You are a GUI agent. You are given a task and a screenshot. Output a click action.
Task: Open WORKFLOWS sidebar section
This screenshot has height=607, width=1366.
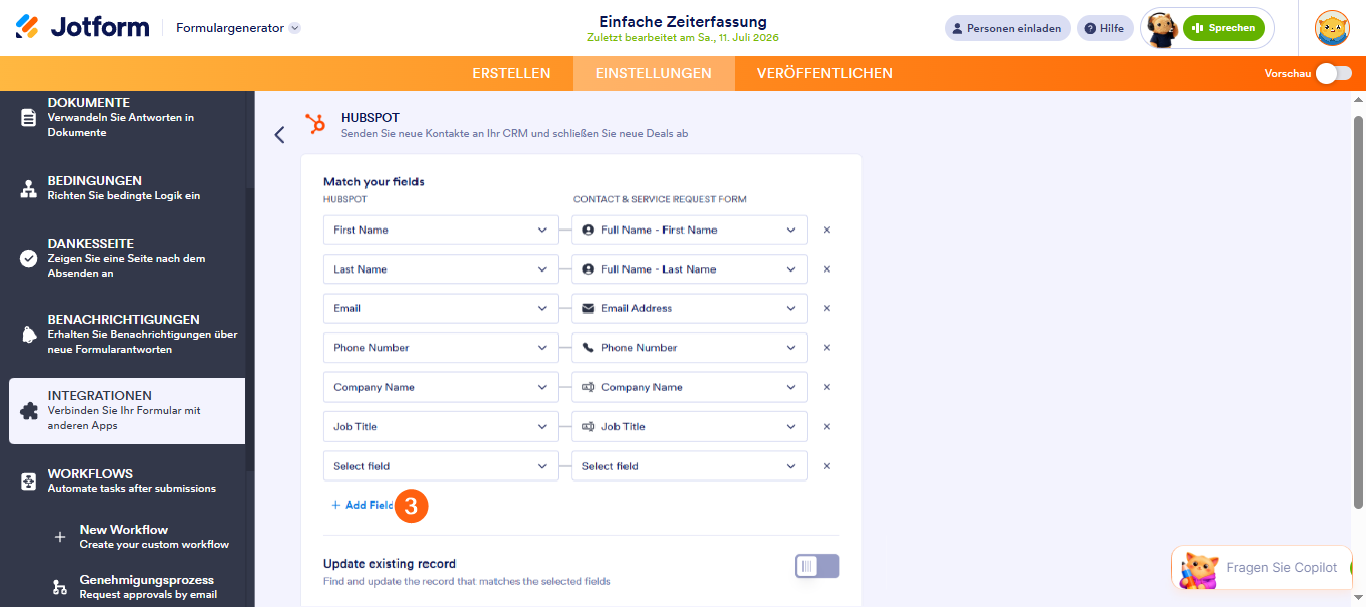(x=127, y=481)
